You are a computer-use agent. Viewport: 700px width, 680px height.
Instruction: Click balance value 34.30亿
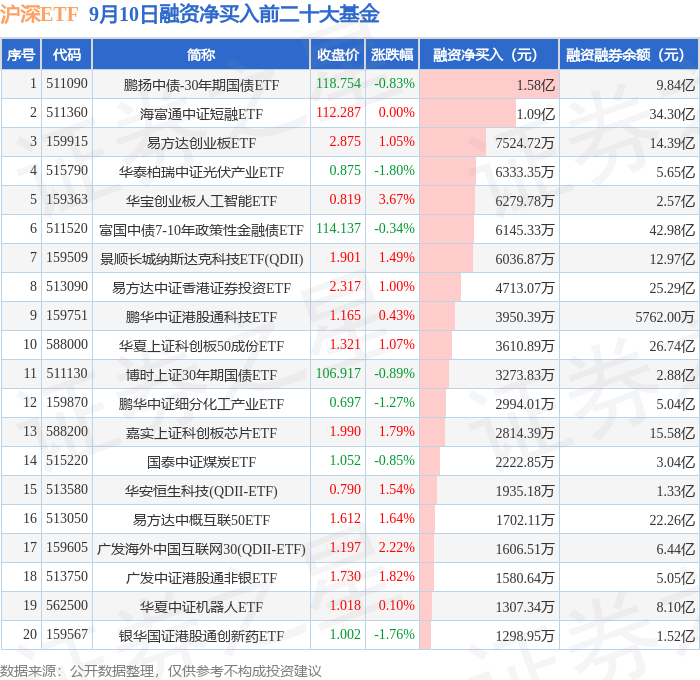[x=672, y=113]
